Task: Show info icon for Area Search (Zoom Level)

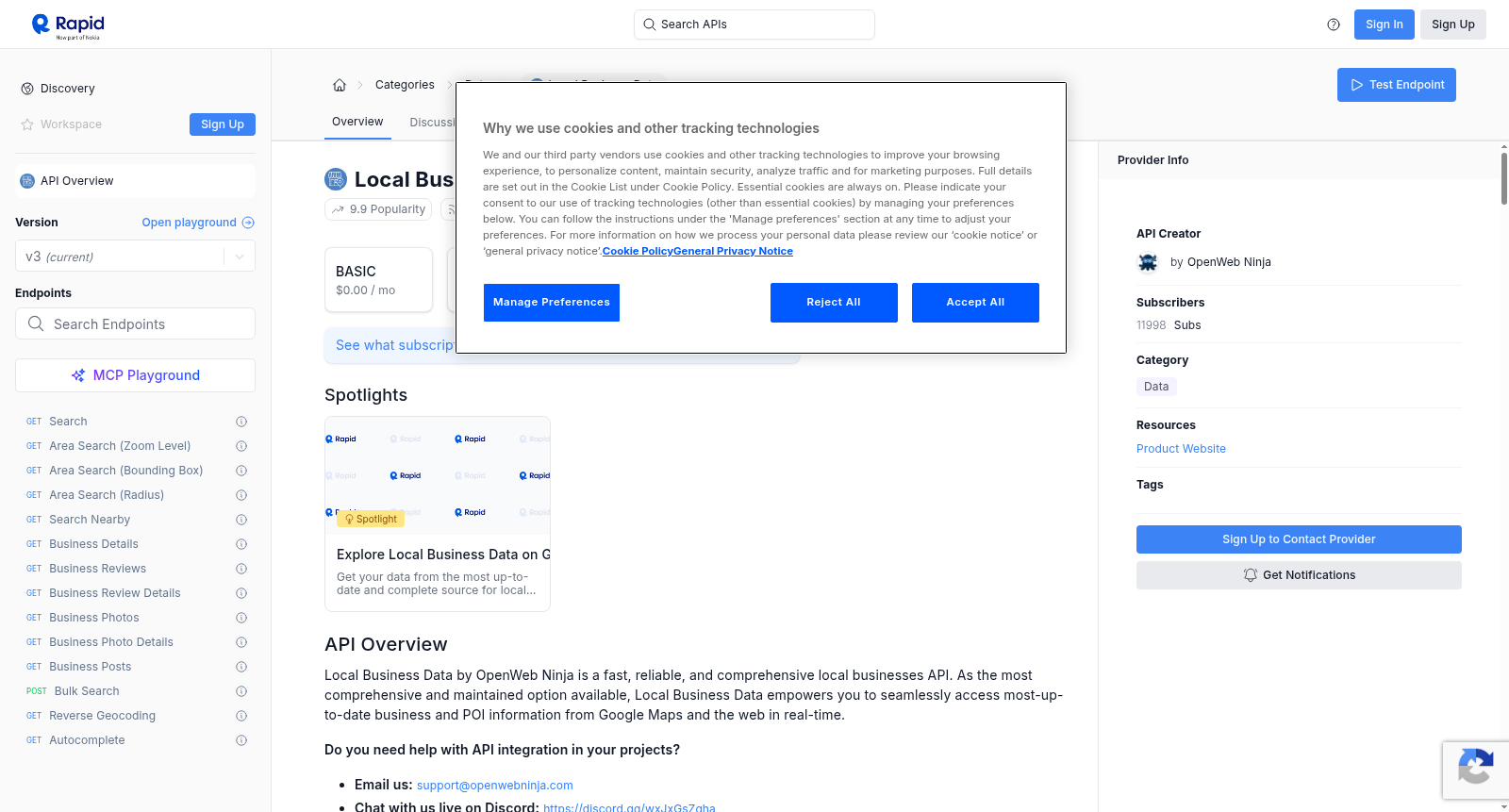Action: pos(241,446)
